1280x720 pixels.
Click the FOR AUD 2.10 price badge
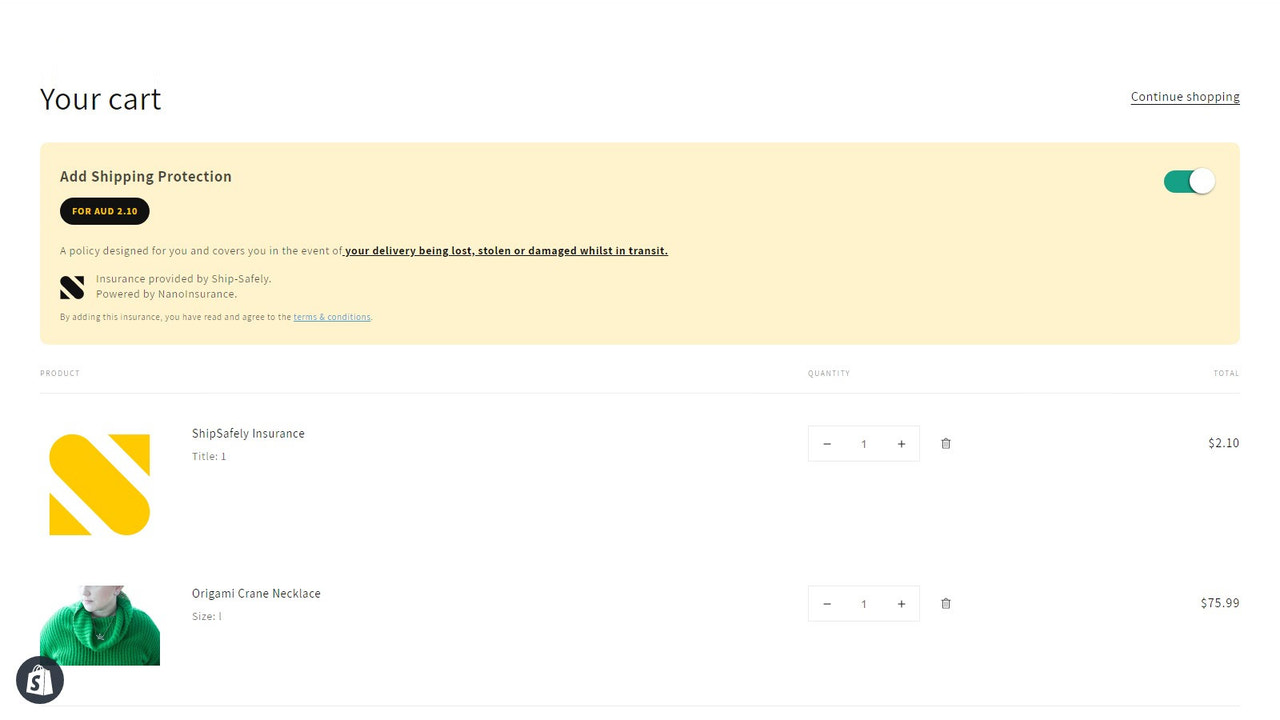point(104,211)
